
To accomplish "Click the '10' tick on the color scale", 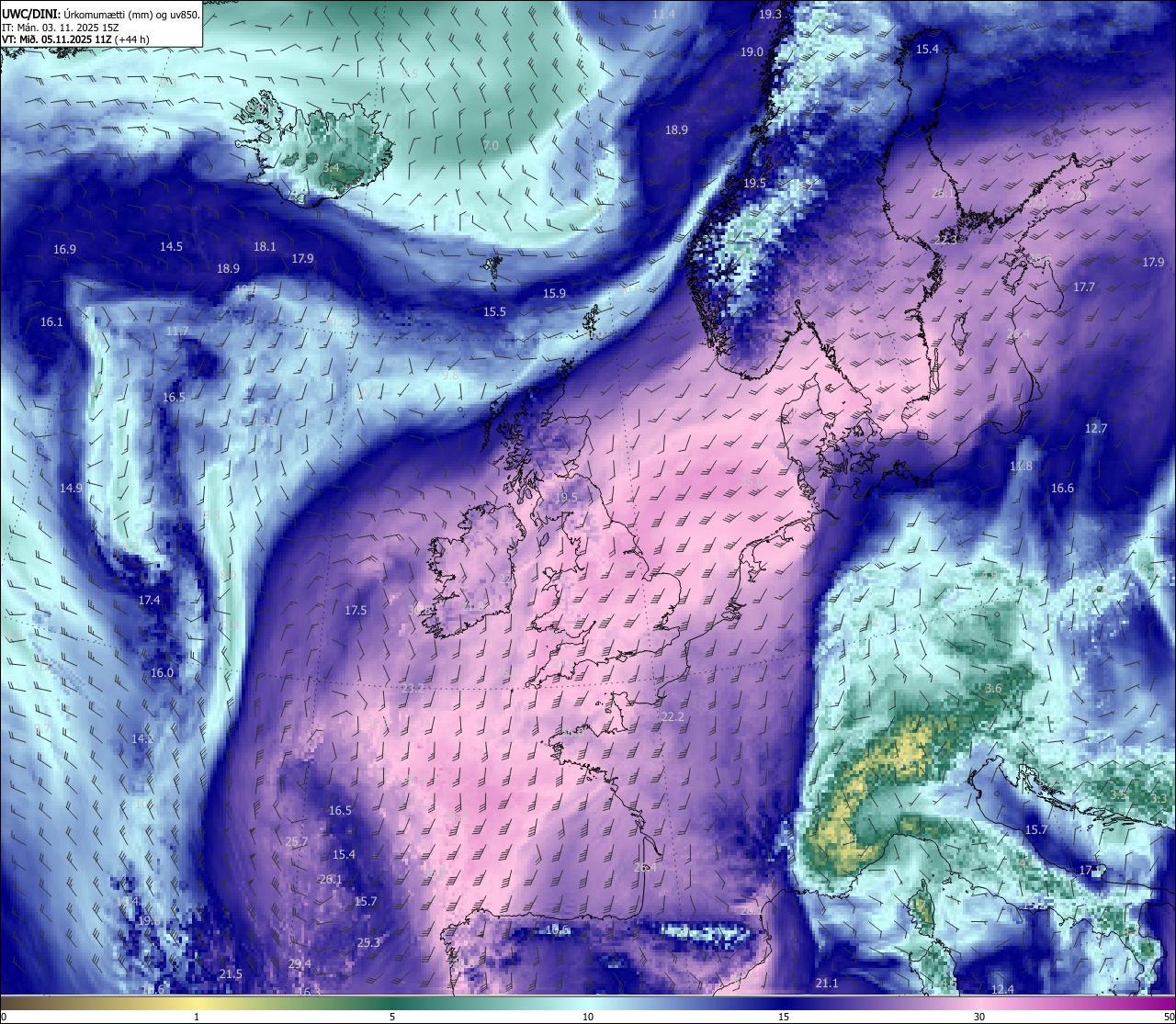I will 588,1017.
